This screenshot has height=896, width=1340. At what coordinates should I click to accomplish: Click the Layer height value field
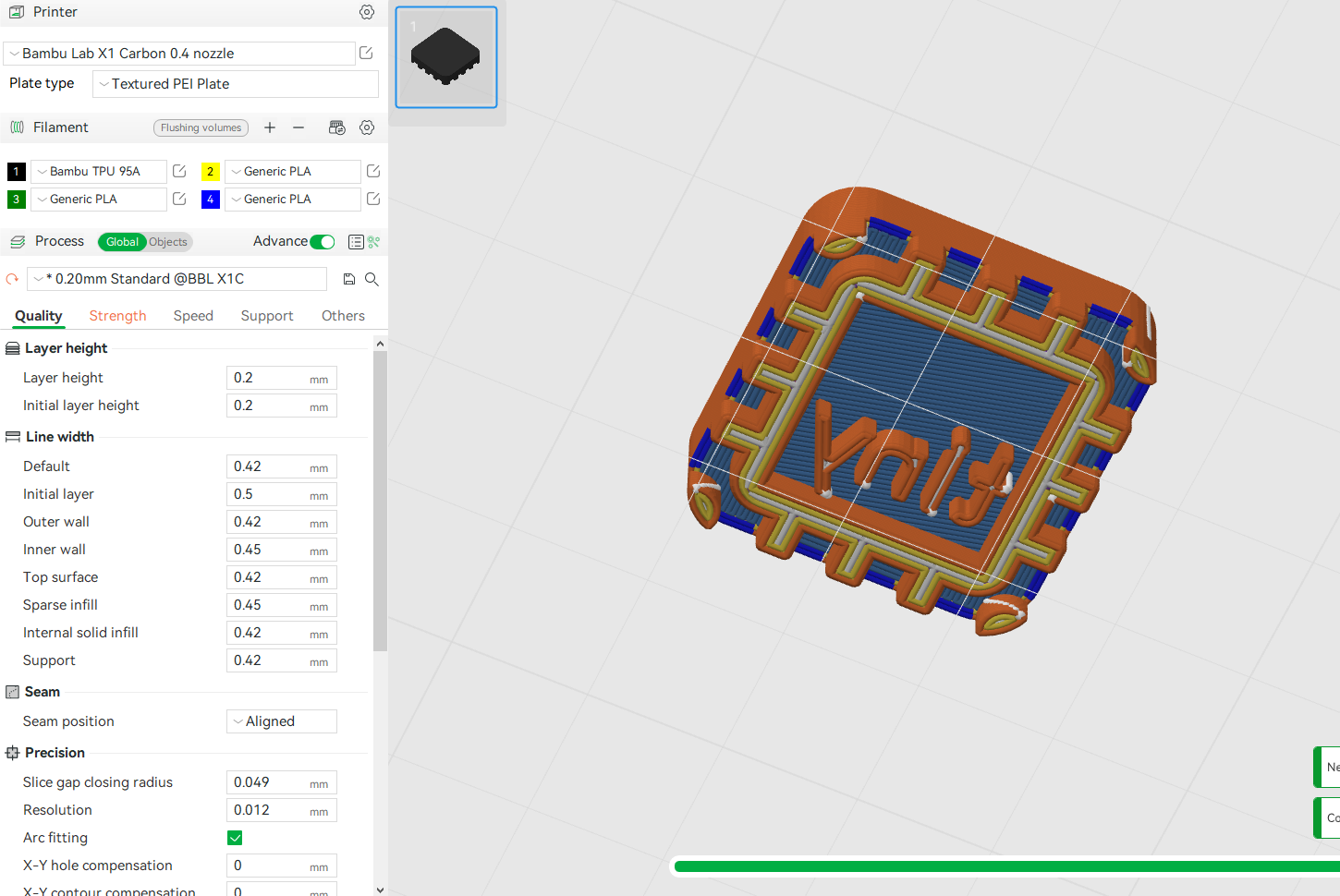(282, 378)
